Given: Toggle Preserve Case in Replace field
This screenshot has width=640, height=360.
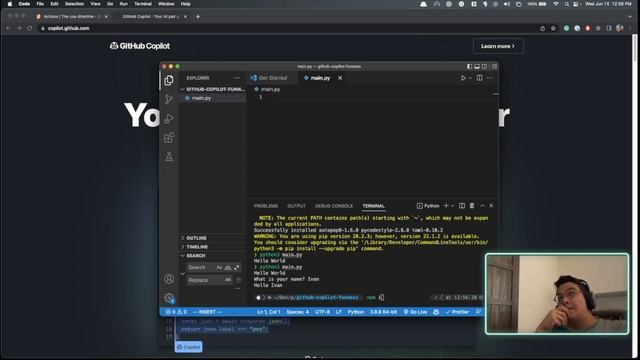Looking at the screenshot, I should point(228,280).
